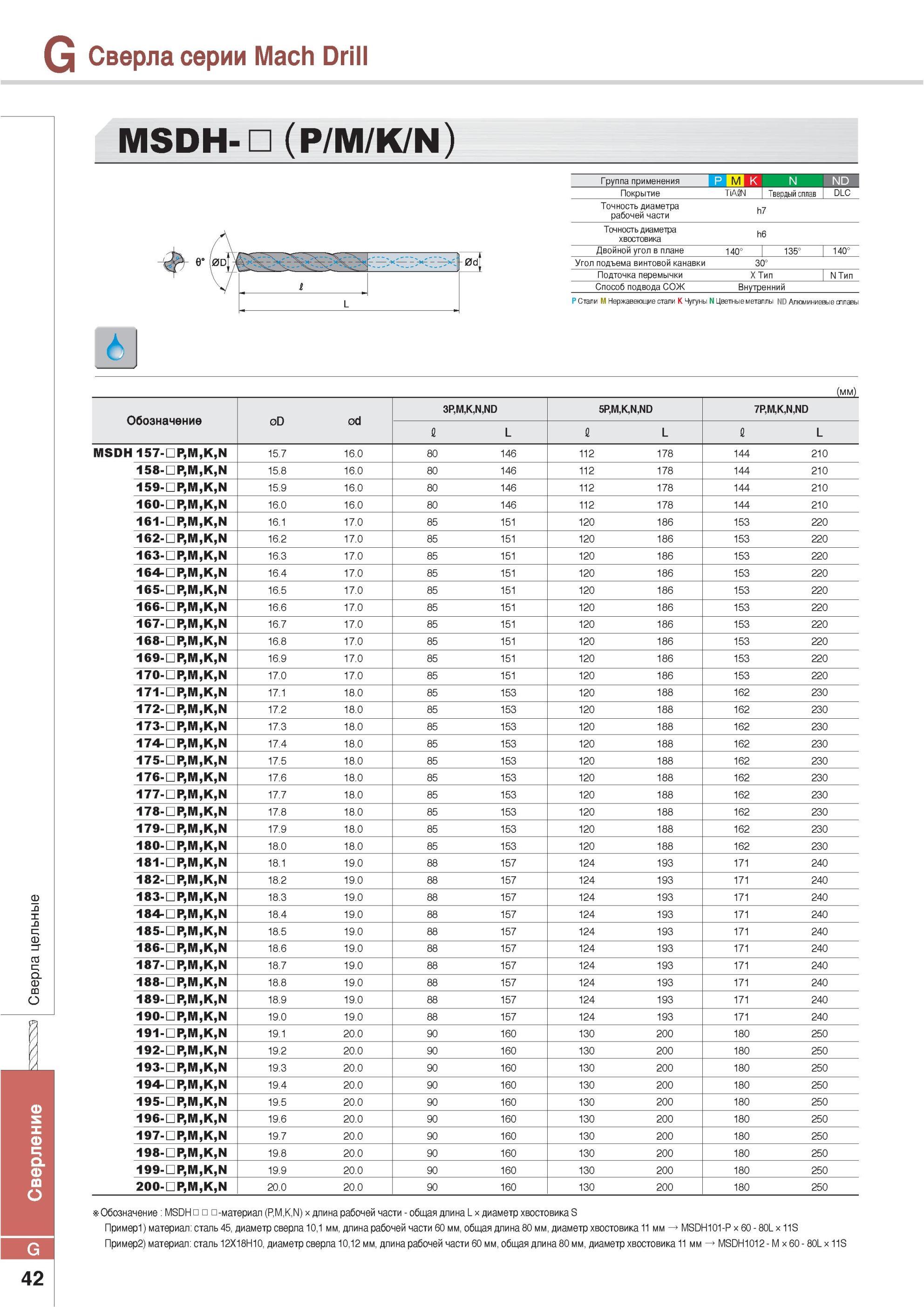Click the designation "MSDH 157-□P,M,K,N"
The image size is (924, 1307).
[x=160, y=453]
